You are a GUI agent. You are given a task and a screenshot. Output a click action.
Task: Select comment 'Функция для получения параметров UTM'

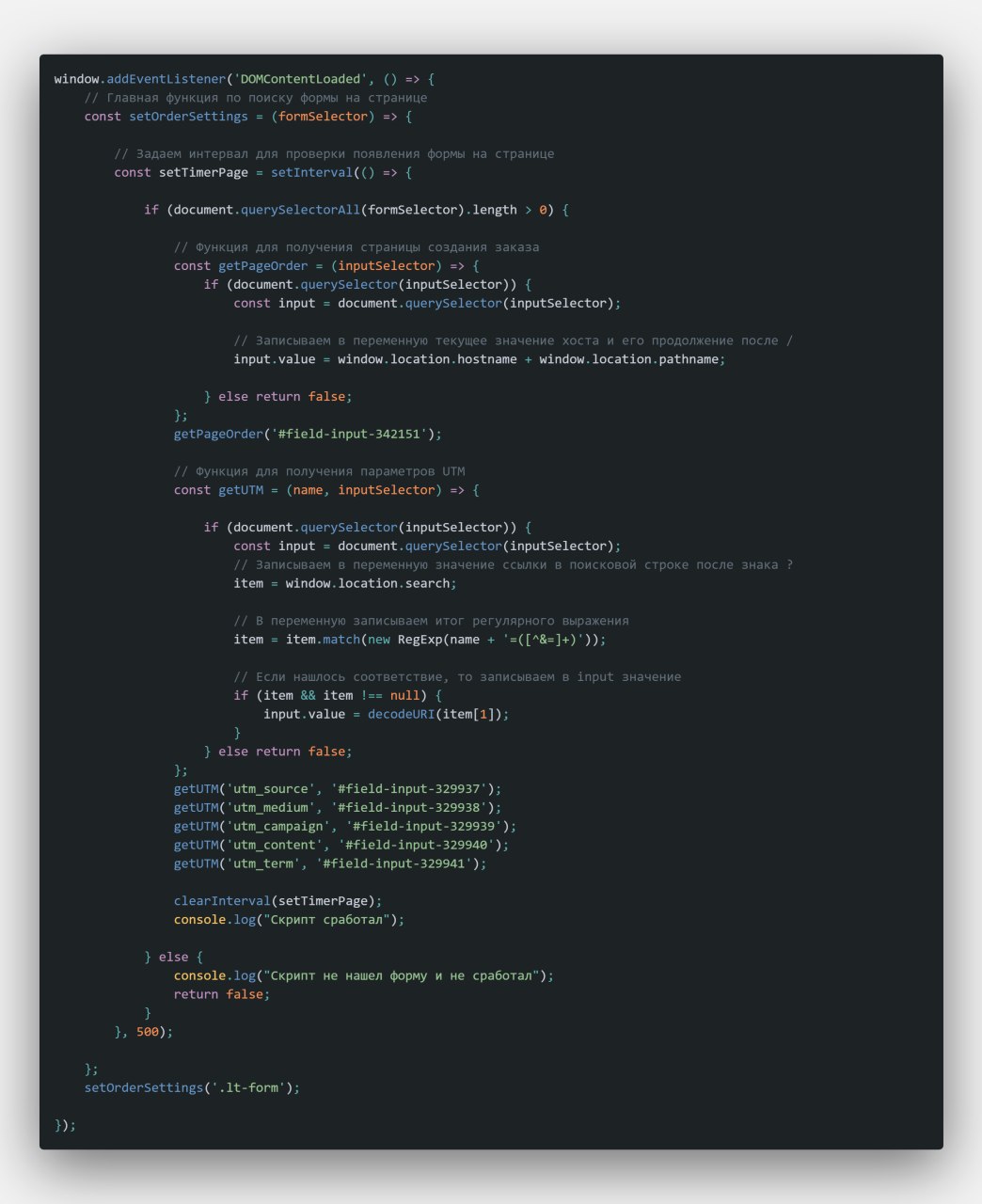click(x=320, y=471)
